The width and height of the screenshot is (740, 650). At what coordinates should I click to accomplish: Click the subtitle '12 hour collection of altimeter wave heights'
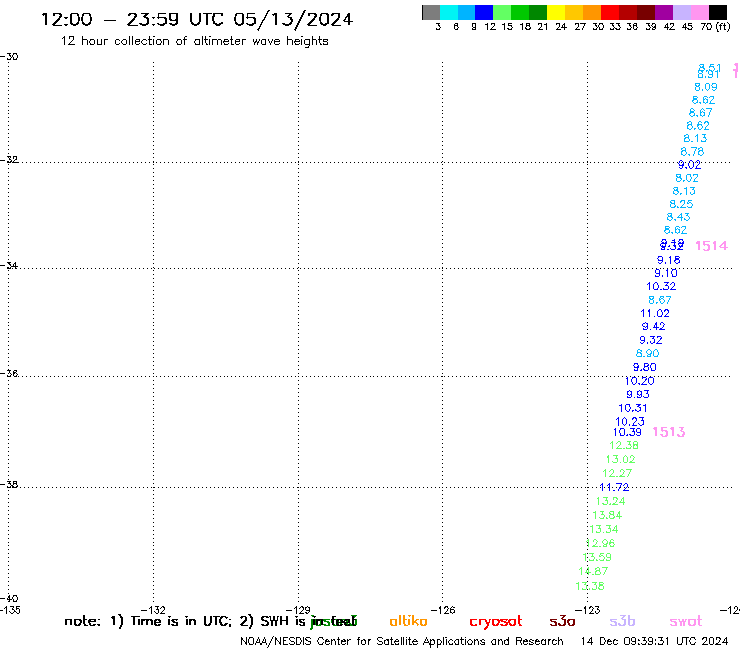click(194, 41)
